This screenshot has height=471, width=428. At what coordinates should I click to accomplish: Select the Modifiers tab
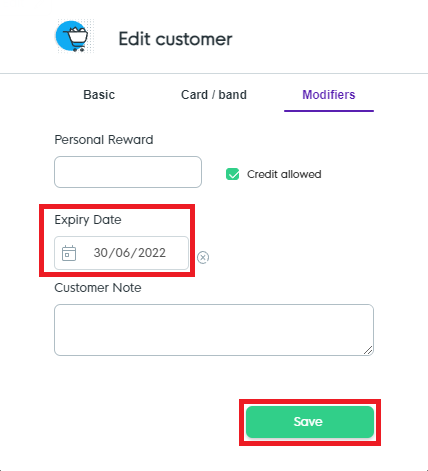coord(329,95)
